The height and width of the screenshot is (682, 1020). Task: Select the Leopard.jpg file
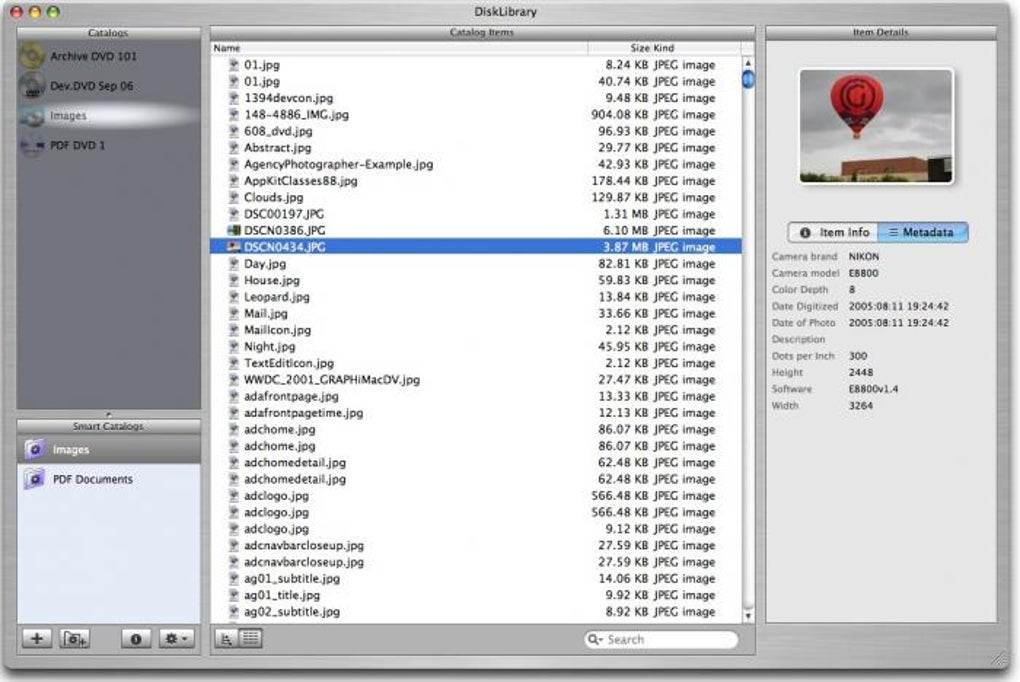(x=476, y=297)
